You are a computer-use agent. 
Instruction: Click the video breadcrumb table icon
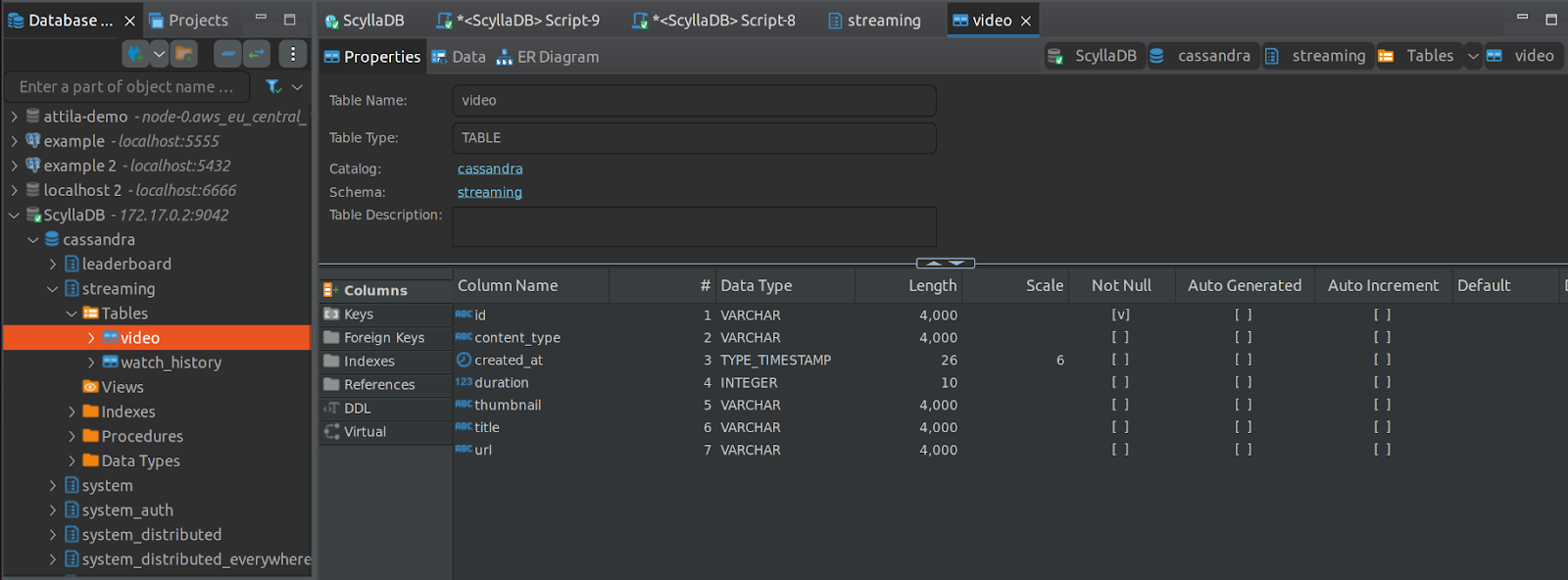[1494, 56]
